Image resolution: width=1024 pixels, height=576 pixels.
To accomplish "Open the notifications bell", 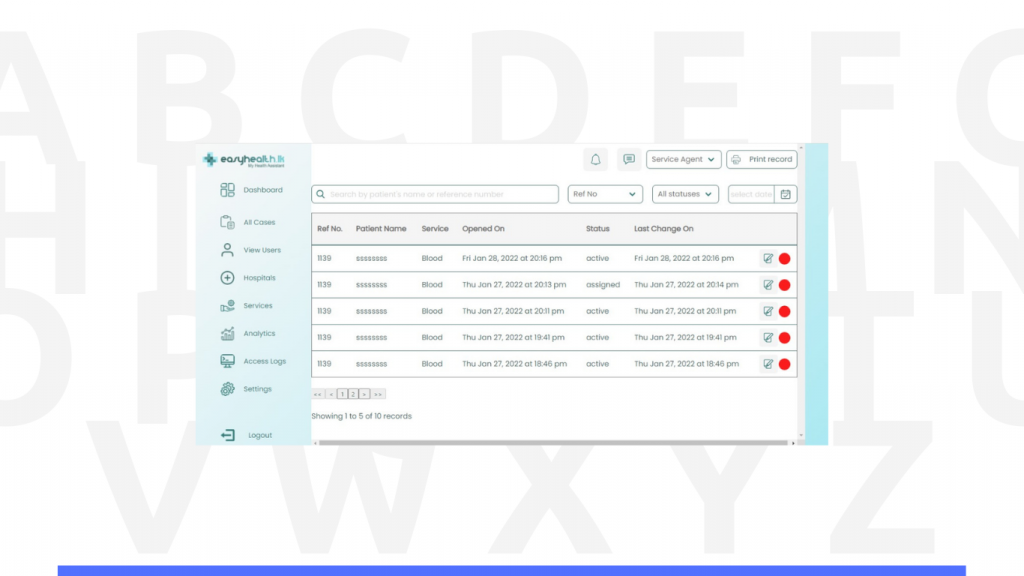I will [596, 159].
